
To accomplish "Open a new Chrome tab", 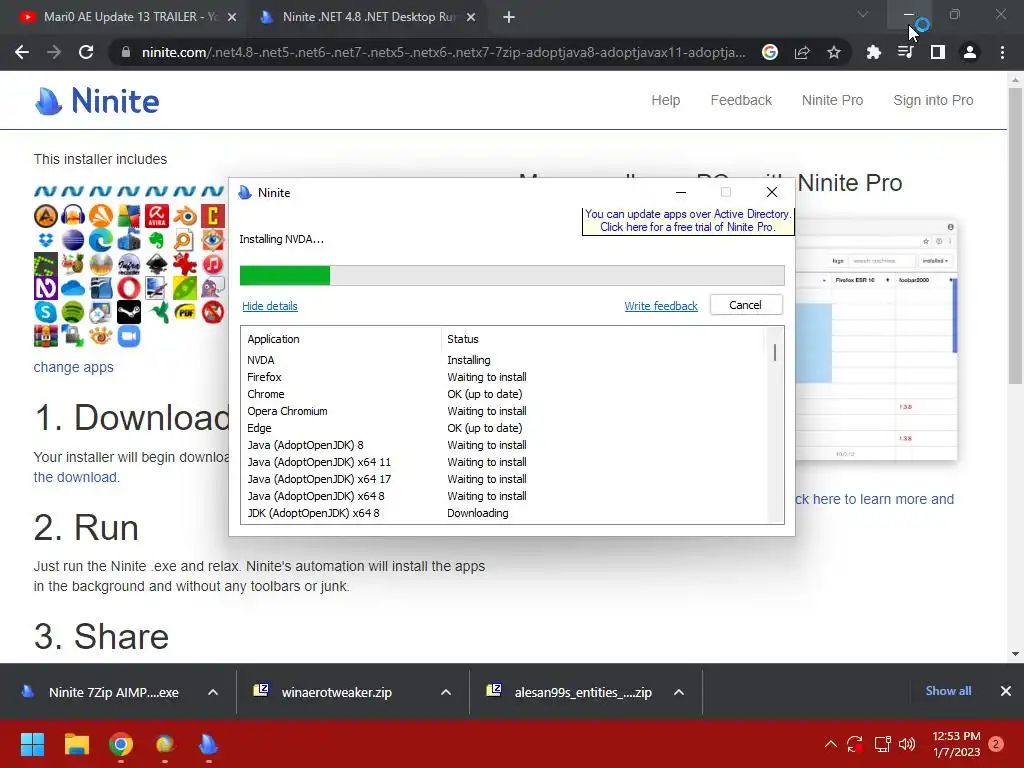I will pyautogui.click(x=509, y=17).
